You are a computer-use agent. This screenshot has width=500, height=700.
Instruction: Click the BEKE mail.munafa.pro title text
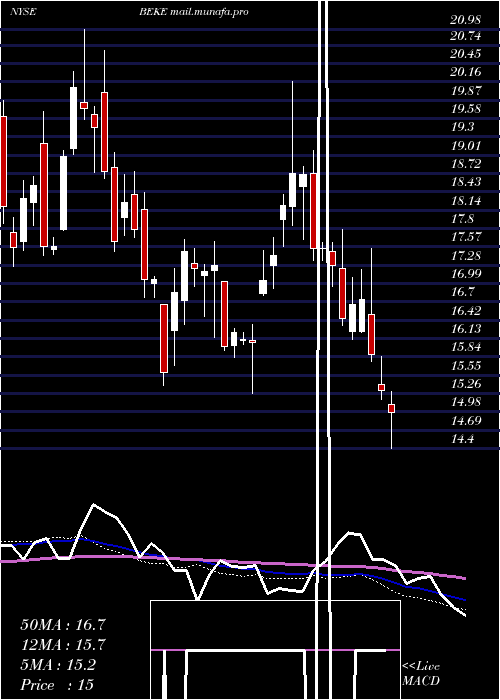(x=193, y=12)
